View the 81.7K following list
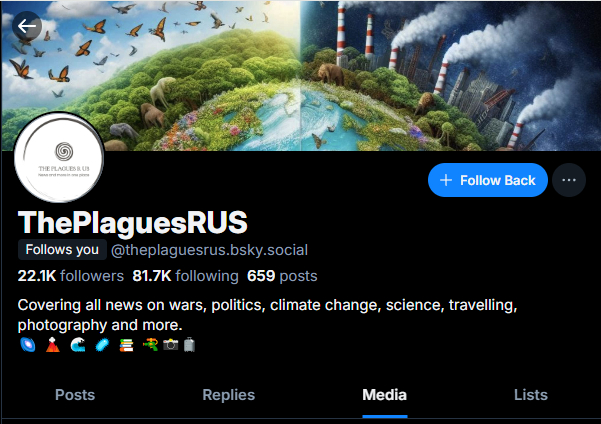601x424 pixels. pyautogui.click(x=186, y=276)
